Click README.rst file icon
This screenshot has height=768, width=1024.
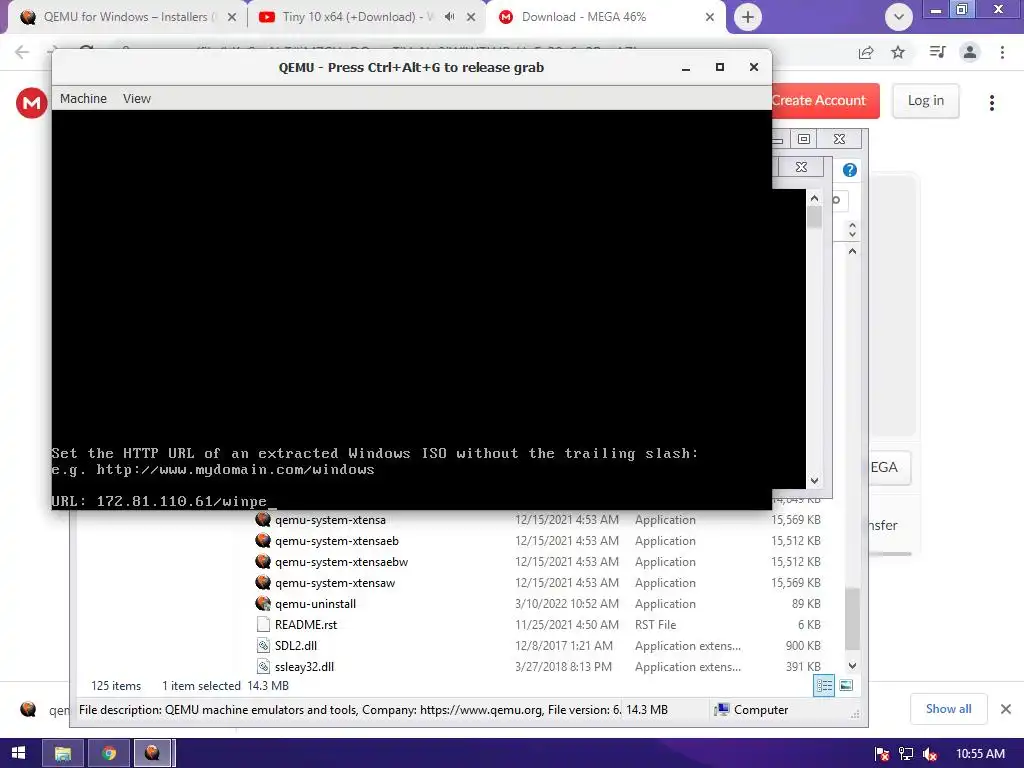263,624
